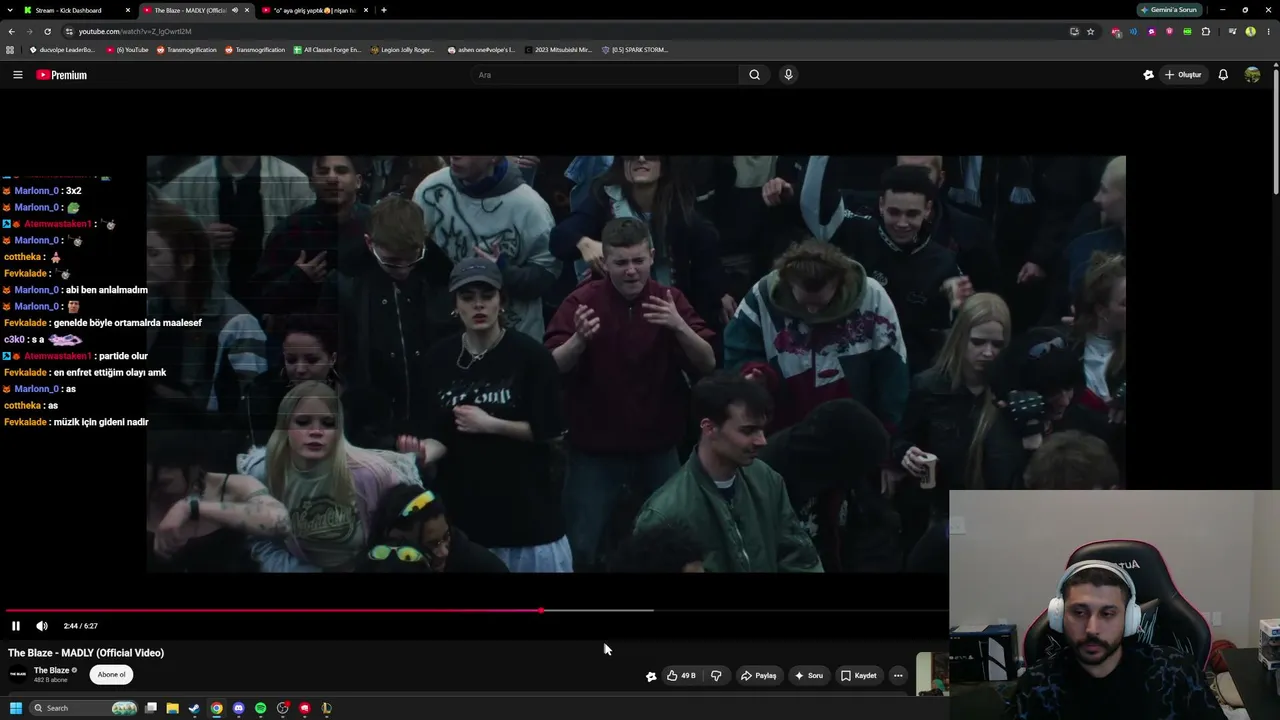Open Google Chrome from the taskbar
Image resolution: width=1280 pixels, height=720 pixels.
[216, 708]
